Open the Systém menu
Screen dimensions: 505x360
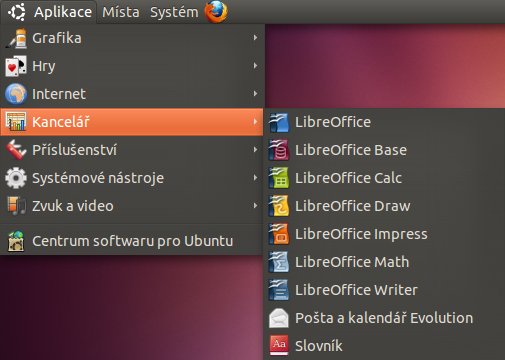point(174,12)
